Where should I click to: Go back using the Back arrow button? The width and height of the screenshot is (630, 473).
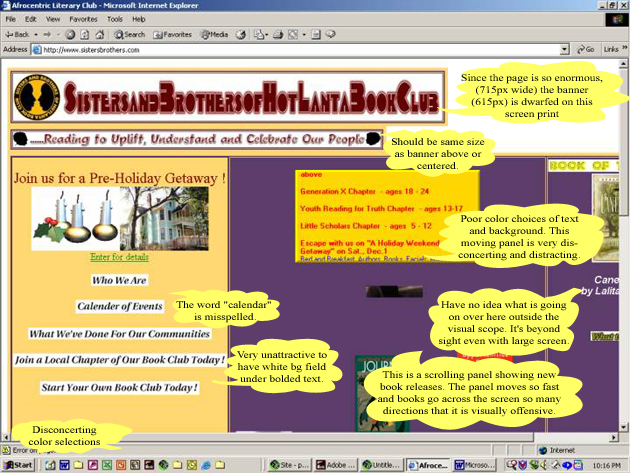point(17,35)
